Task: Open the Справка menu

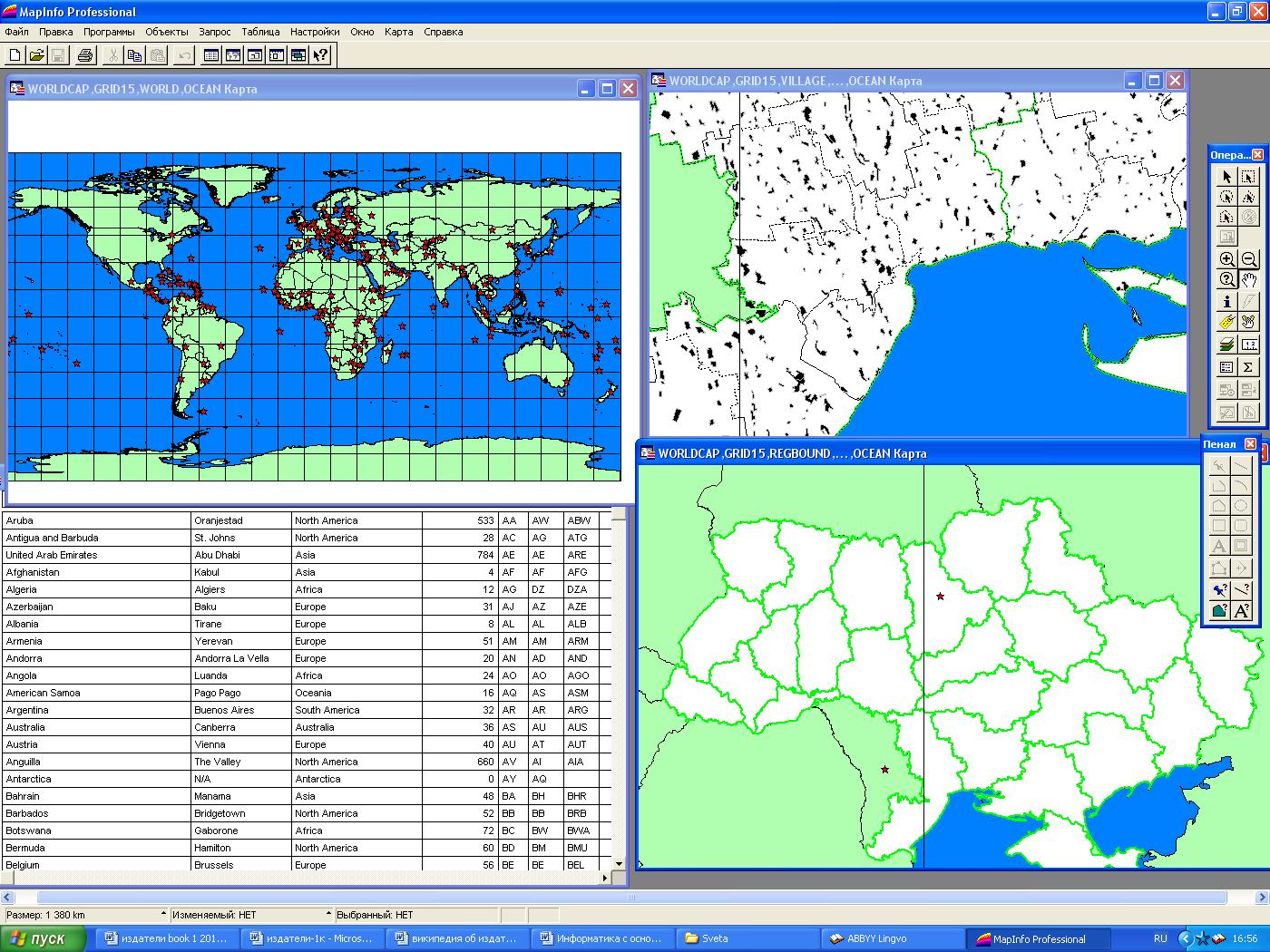Action: pos(443,32)
